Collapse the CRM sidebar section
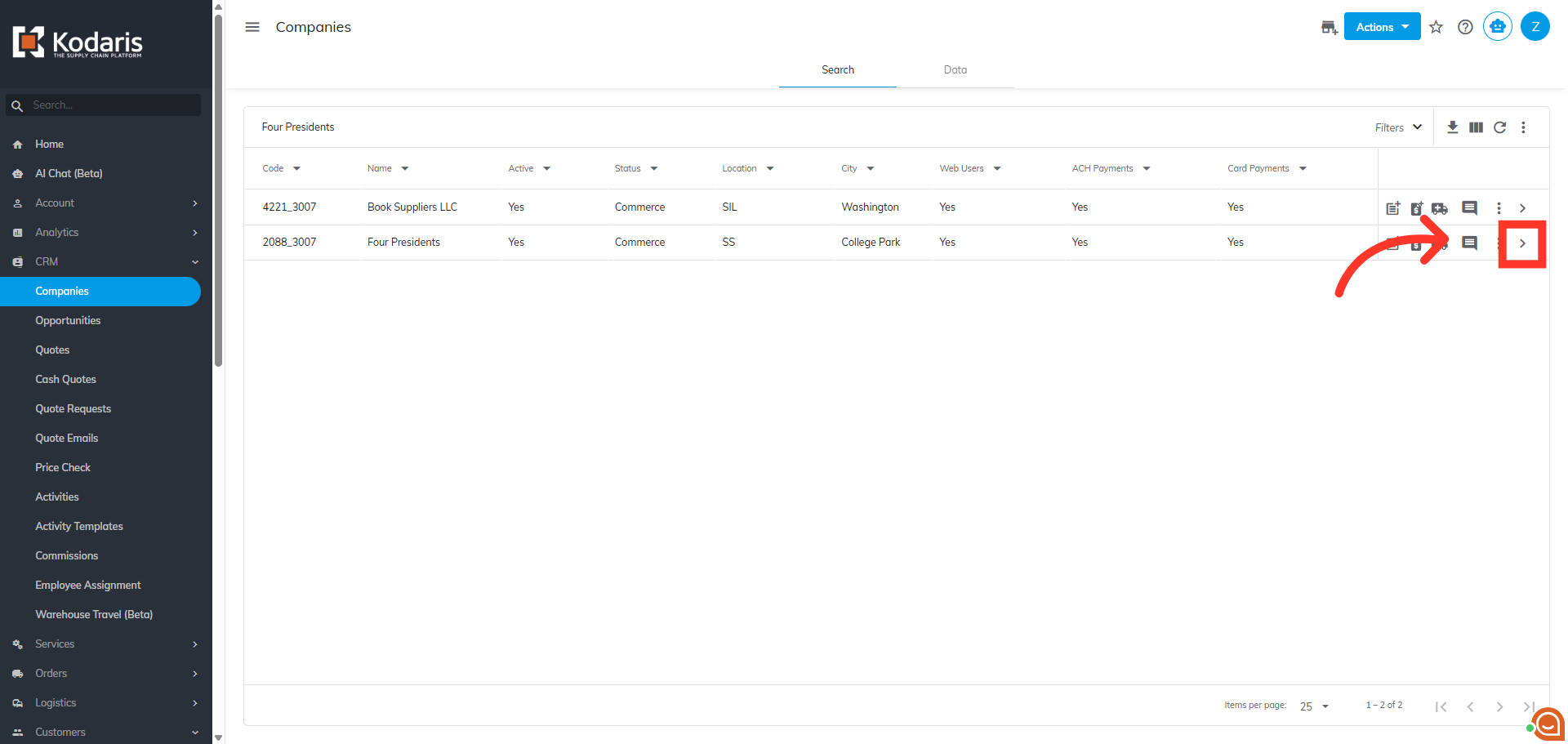This screenshot has height=744, width=1568. point(105,262)
